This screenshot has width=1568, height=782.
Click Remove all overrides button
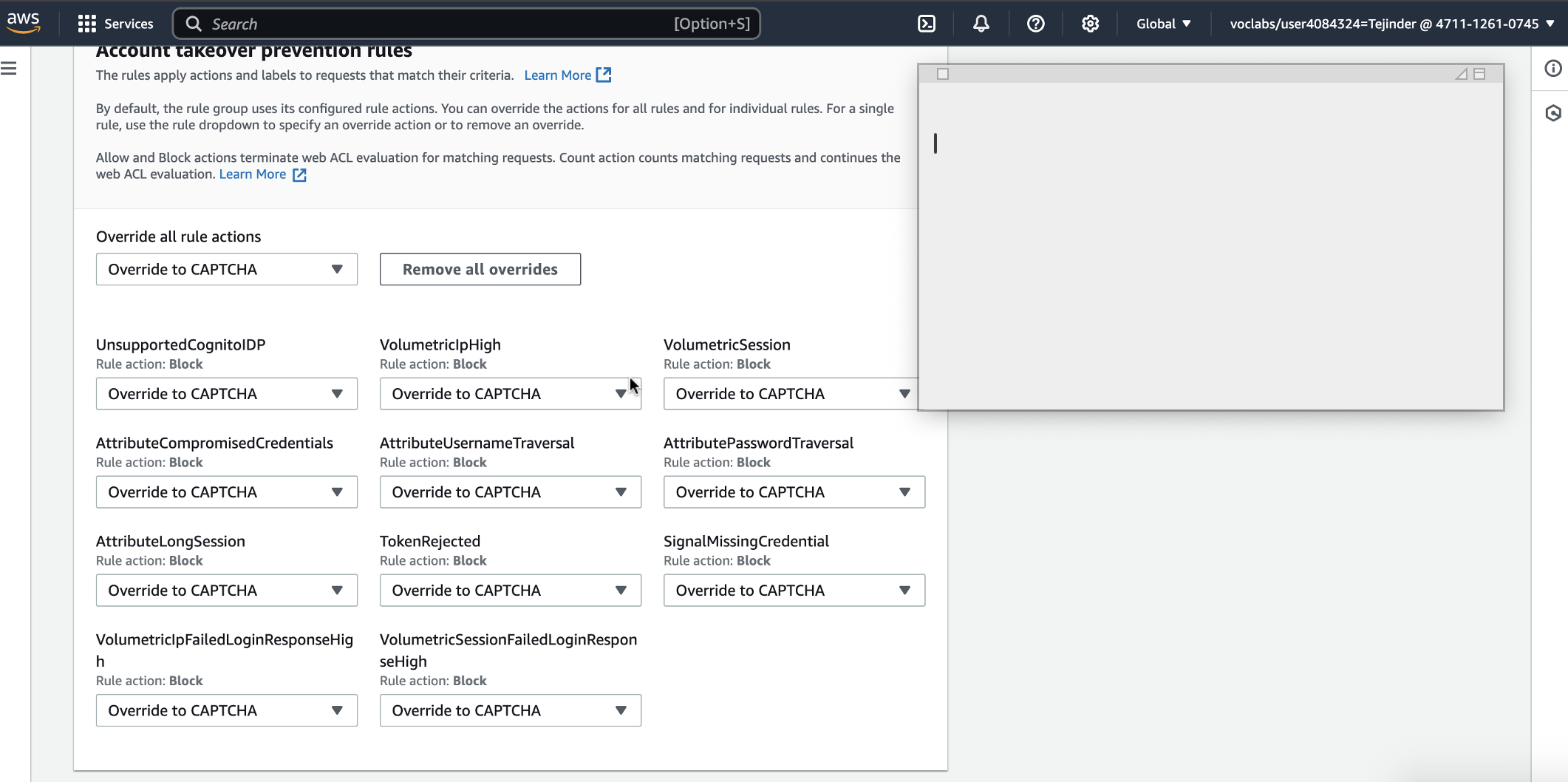pyautogui.click(x=480, y=269)
